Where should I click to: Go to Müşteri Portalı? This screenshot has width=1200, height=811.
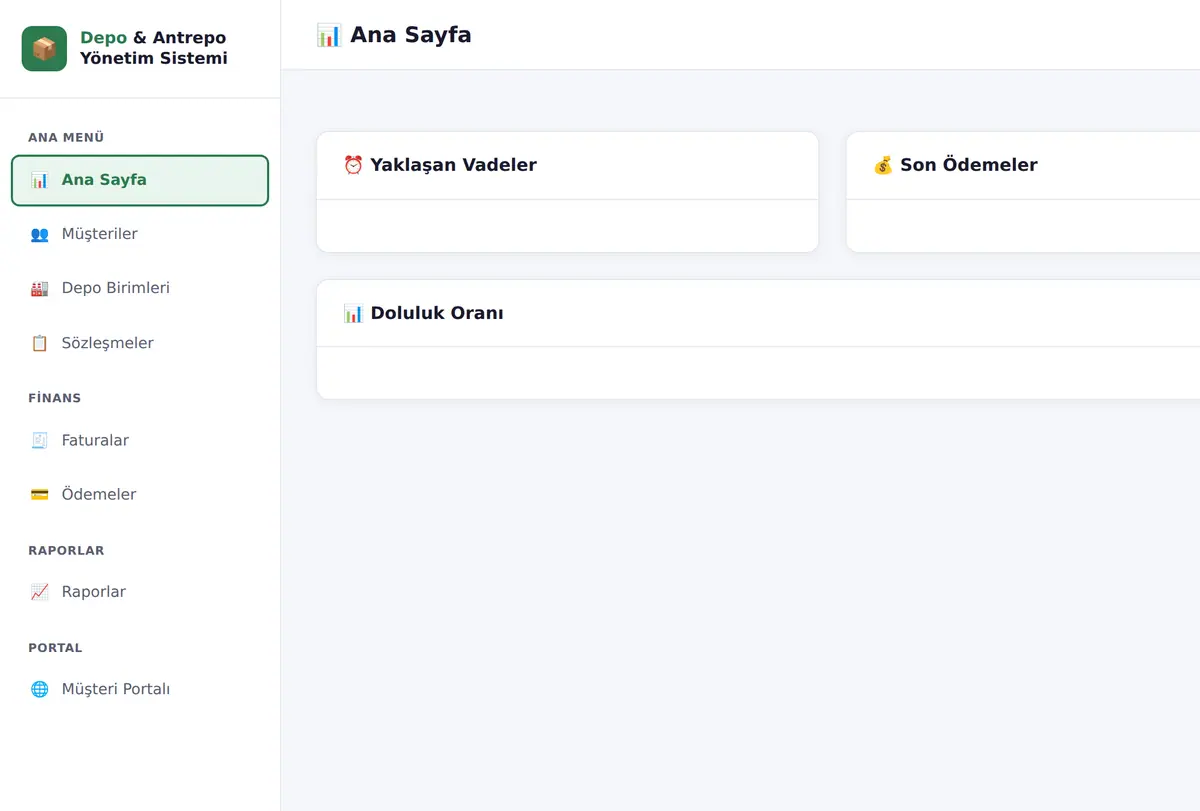tap(140, 689)
